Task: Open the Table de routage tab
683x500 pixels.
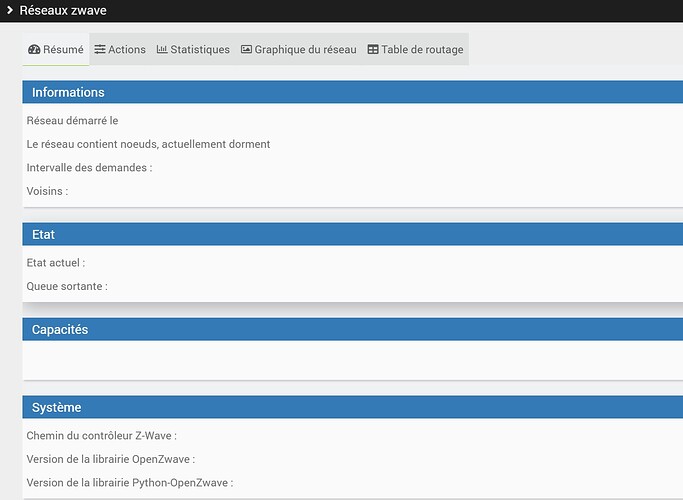Action: 415,49
